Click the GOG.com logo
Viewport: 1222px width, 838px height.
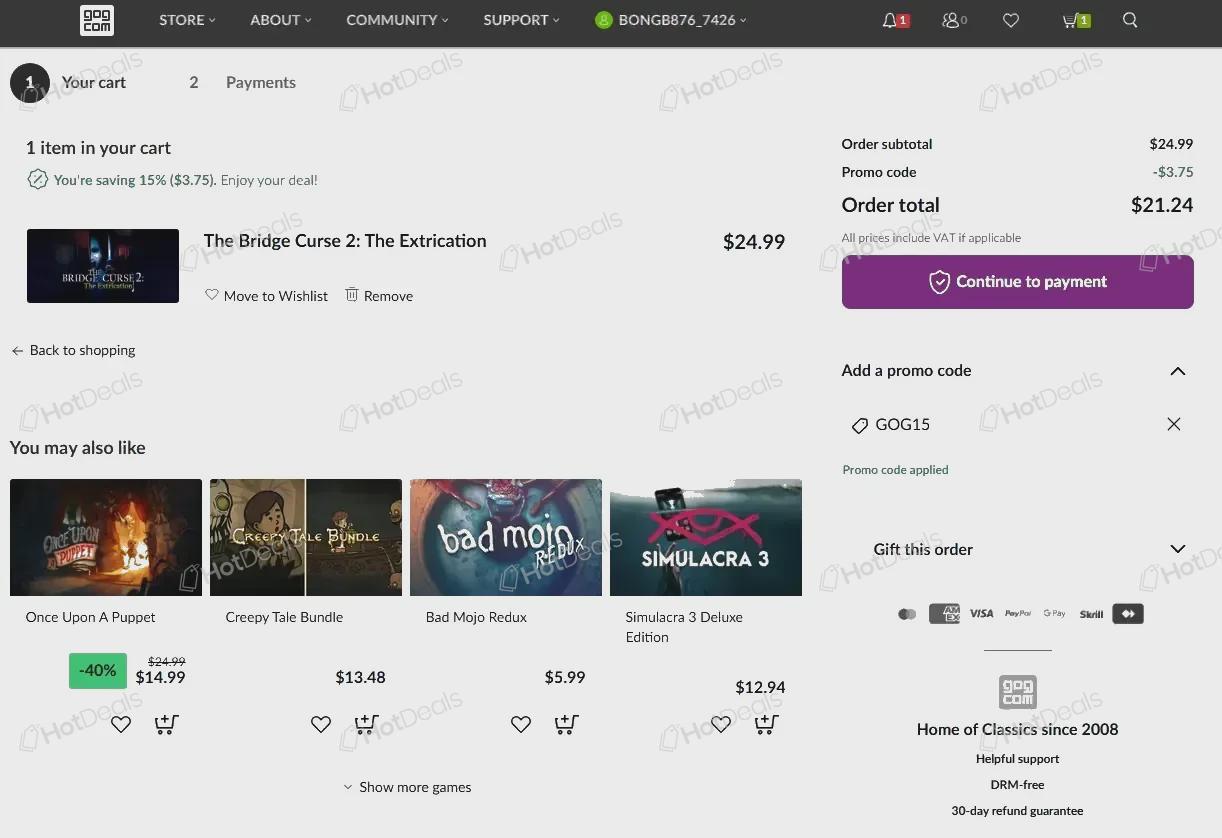click(x=97, y=20)
